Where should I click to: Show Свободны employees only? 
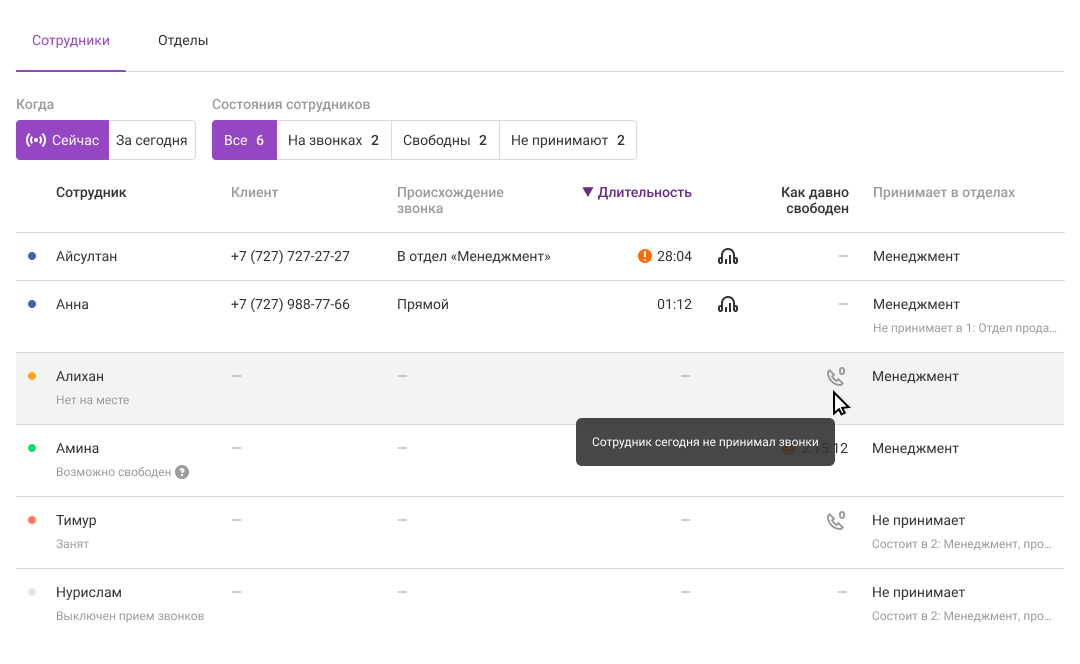[445, 141]
